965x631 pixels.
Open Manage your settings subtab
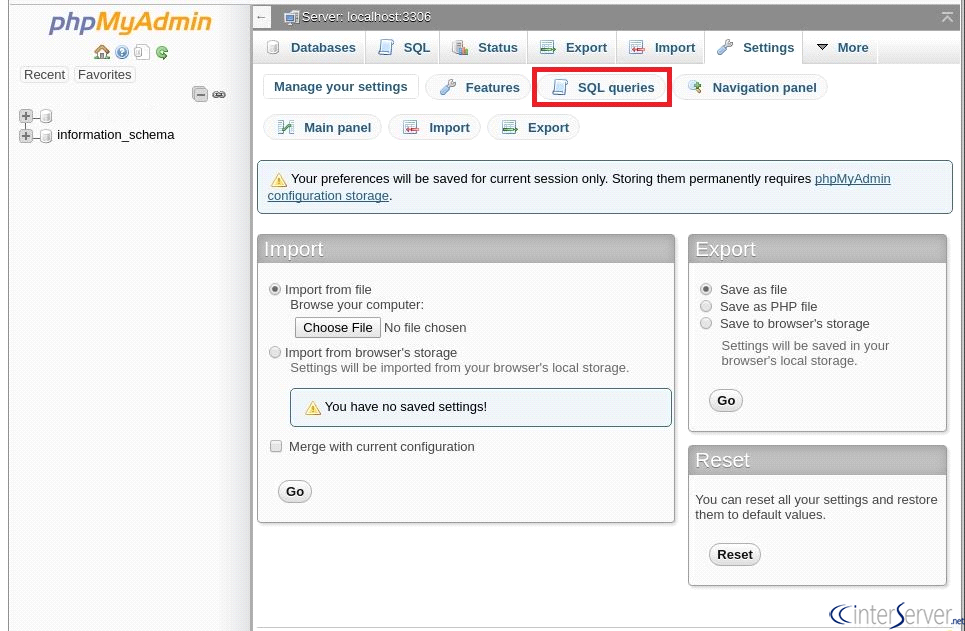pyautogui.click(x=340, y=87)
